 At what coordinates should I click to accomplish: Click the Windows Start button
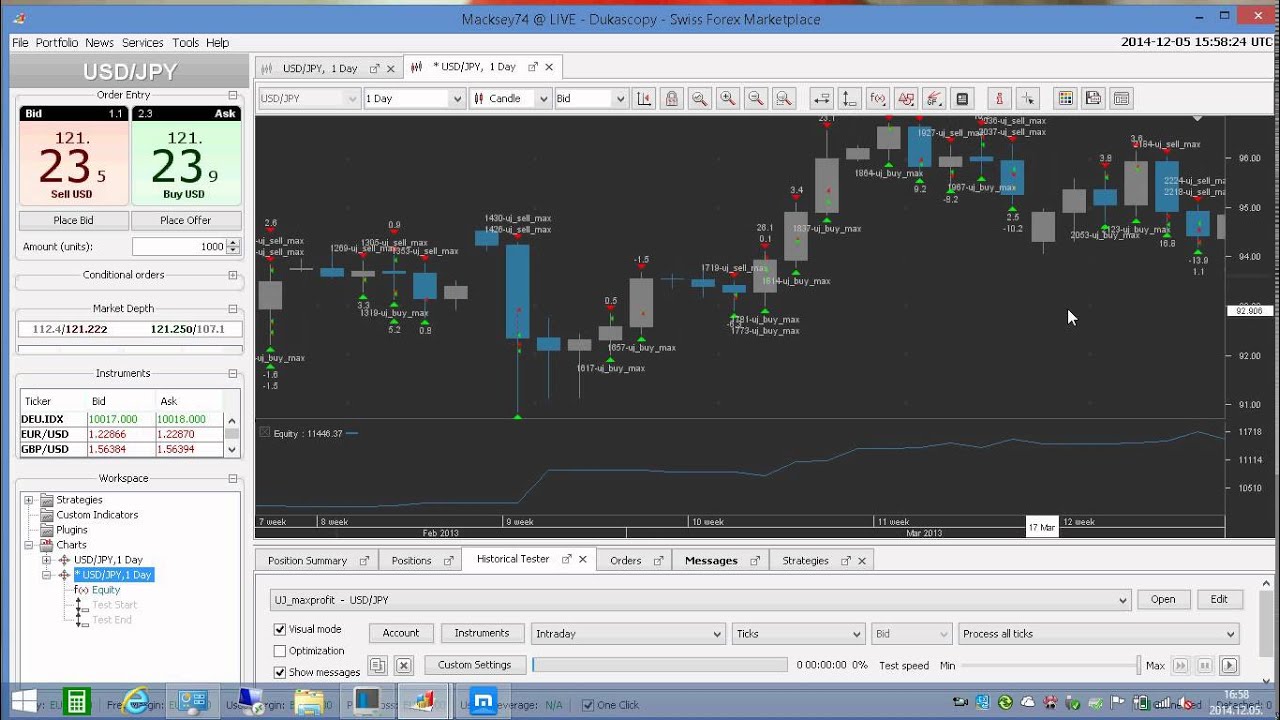[x=22, y=701]
